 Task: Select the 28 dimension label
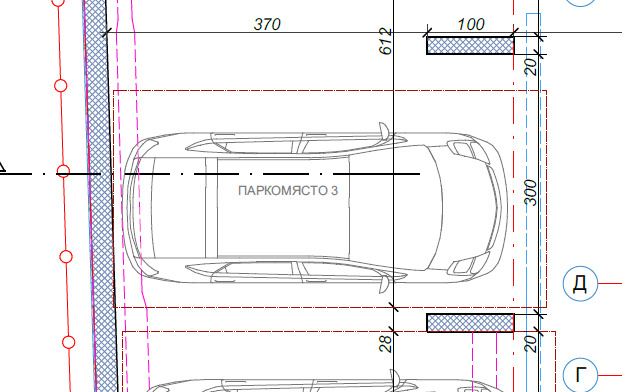[x=385, y=344]
